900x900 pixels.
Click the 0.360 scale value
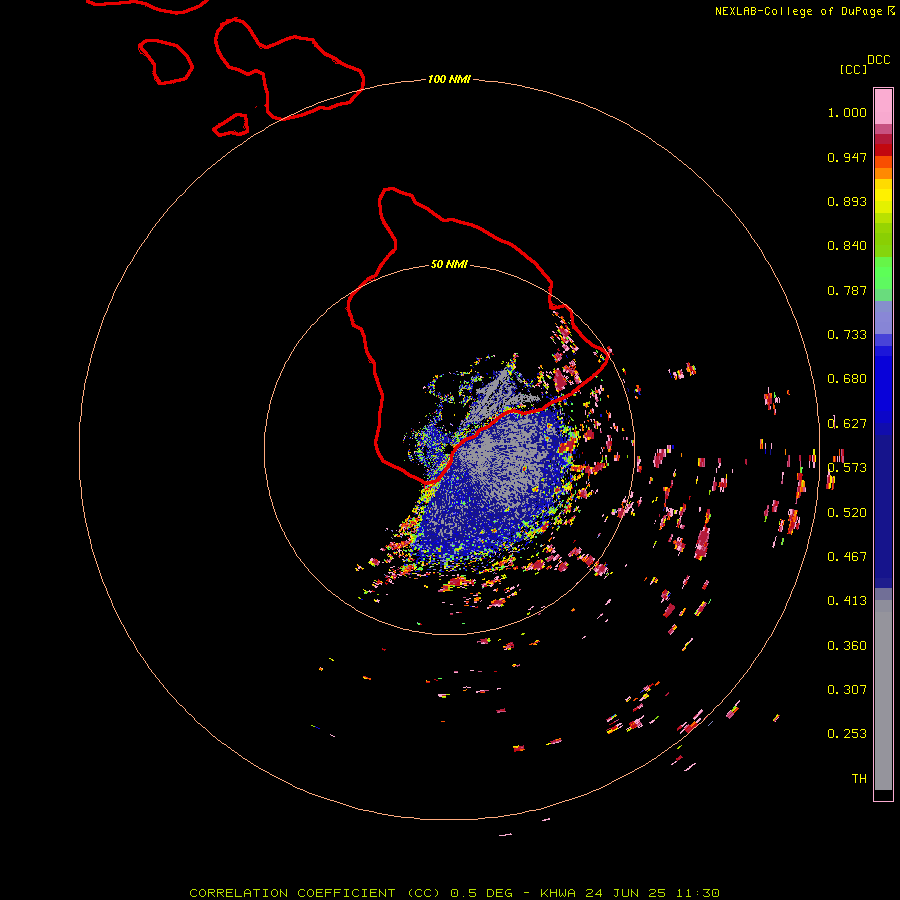coord(847,646)
